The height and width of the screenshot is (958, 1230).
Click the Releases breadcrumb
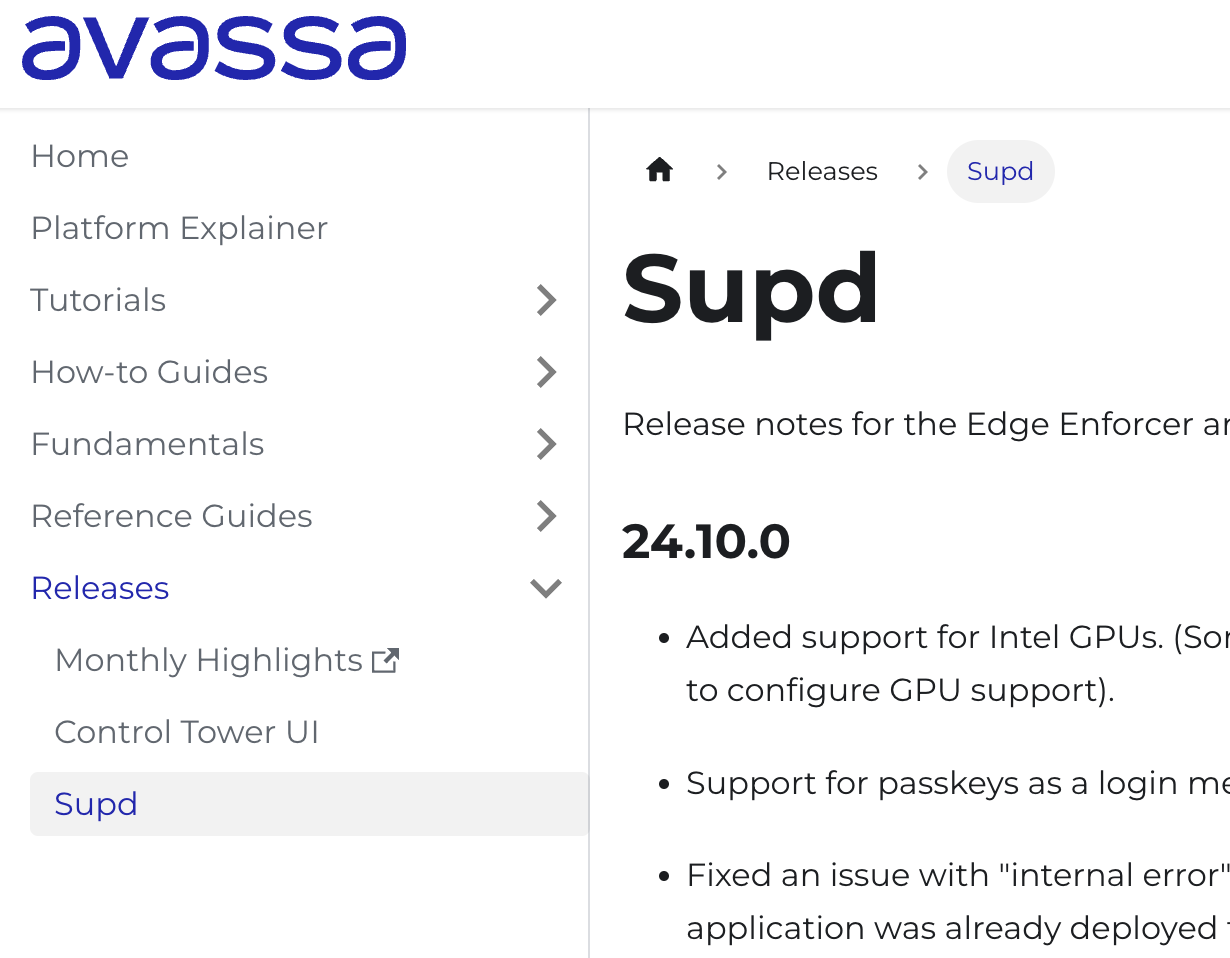[x=822, y=171]
